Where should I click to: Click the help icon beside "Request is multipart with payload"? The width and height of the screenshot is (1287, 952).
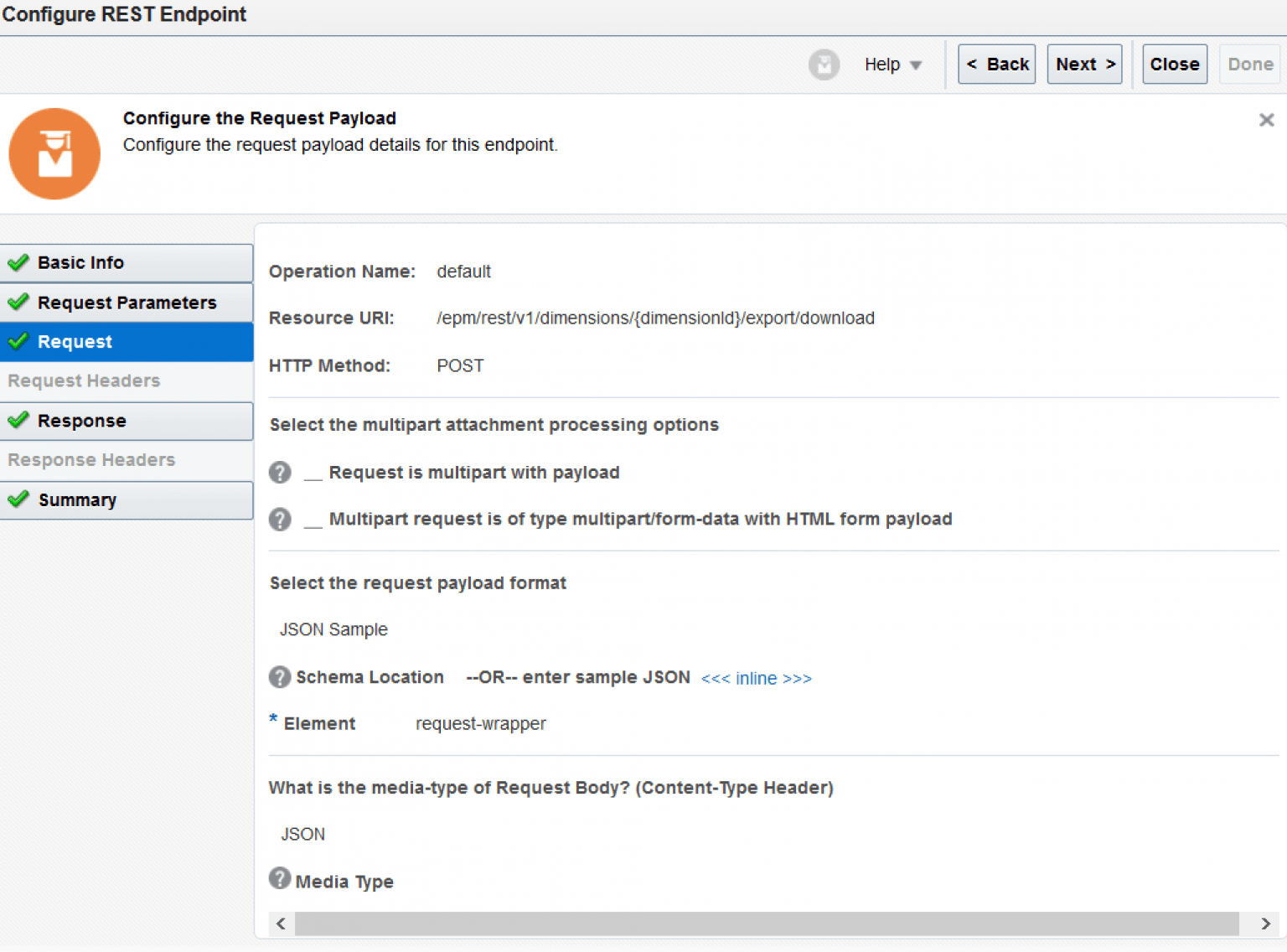click(x=280, y=472)
